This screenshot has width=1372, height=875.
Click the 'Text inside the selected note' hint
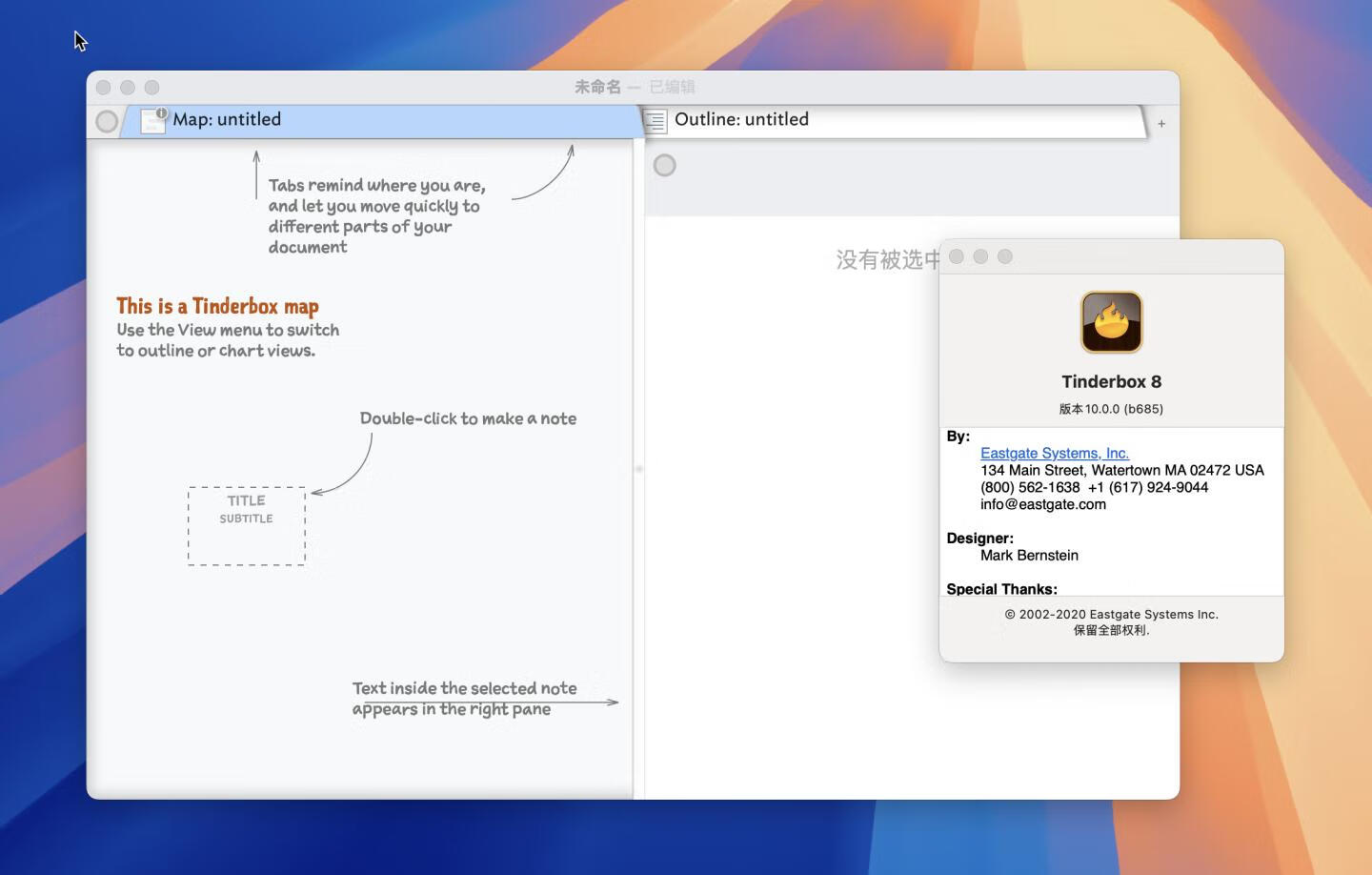pyautogui.click(x=464, y=699)
